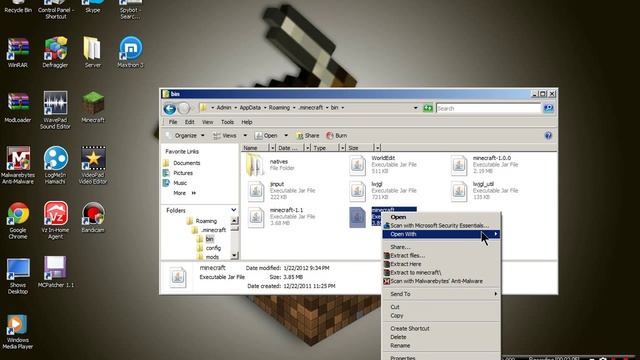Screen dimensions: 640x360
Task: Open the Type column filter arrow
Action: click(342, 148)
